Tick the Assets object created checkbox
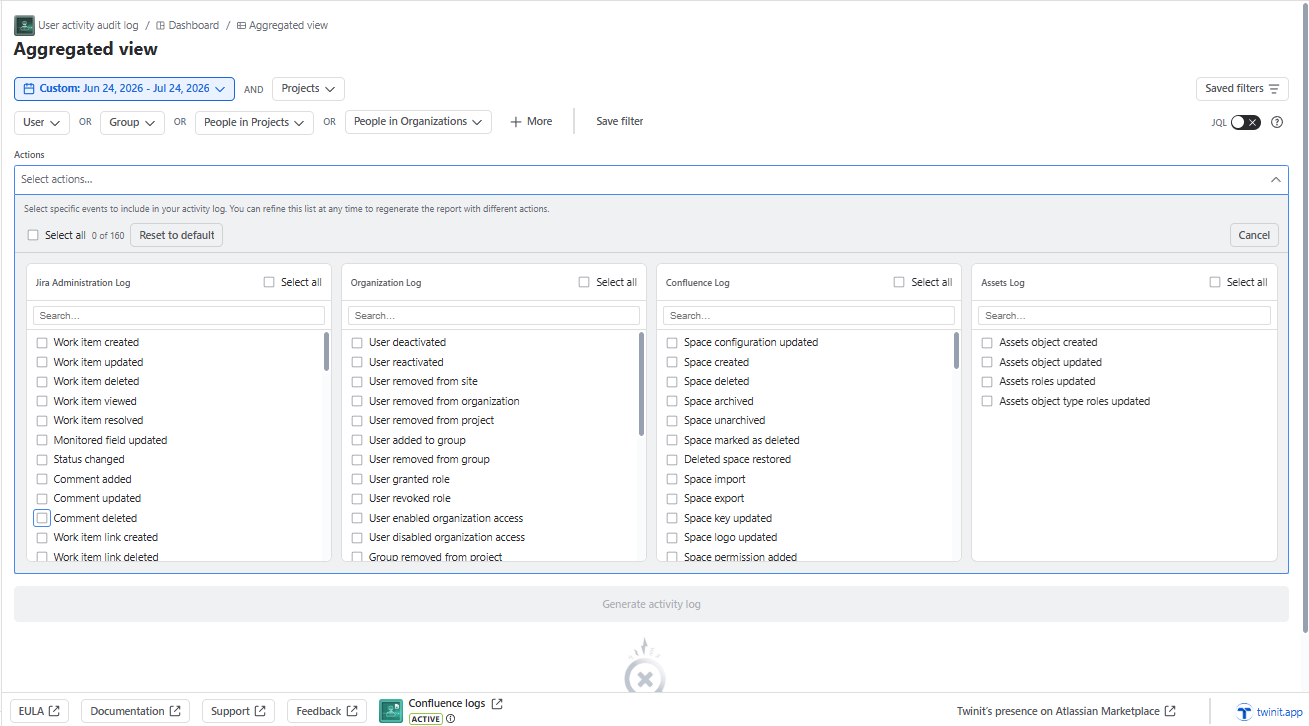The image size is (1309, 726). click(x=988, y=343)
